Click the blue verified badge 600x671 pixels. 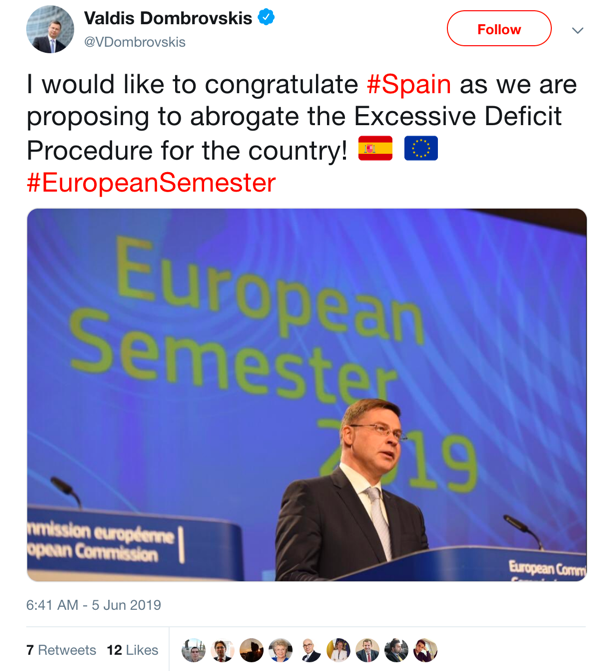coord(266,18)
